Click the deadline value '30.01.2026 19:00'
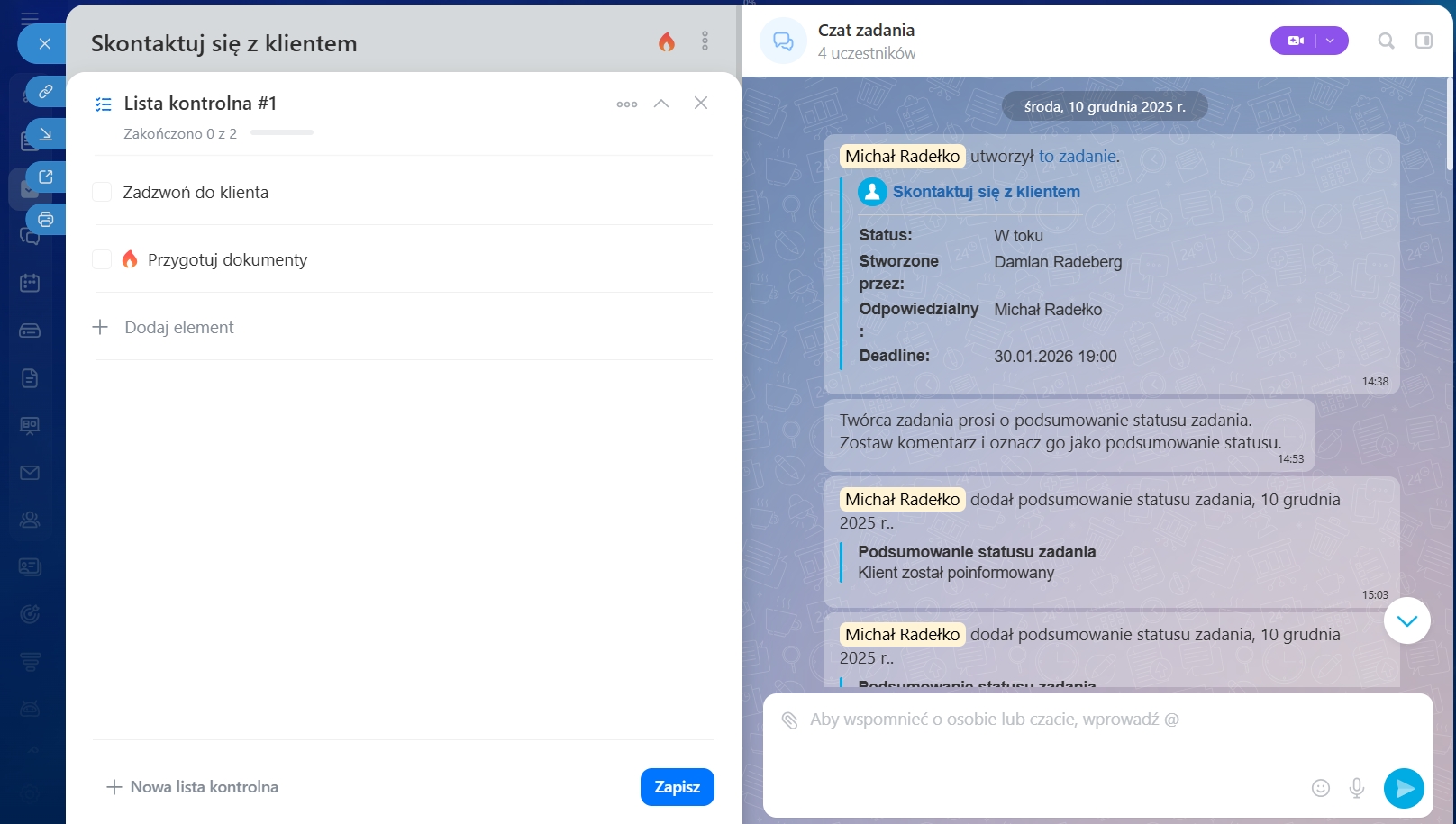1456x824 pixels. [x=1055, y=357]
